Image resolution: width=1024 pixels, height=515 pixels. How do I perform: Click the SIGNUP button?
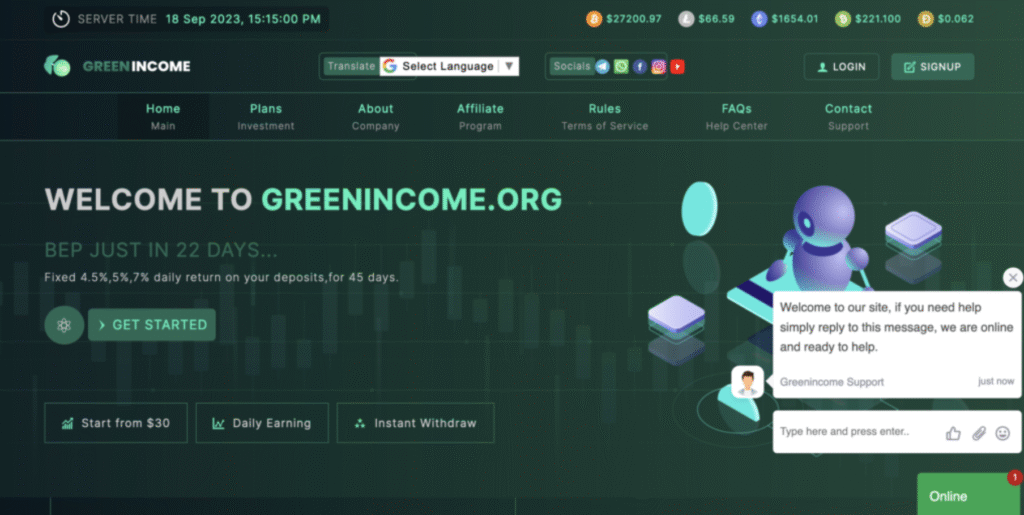coord(933,67)
